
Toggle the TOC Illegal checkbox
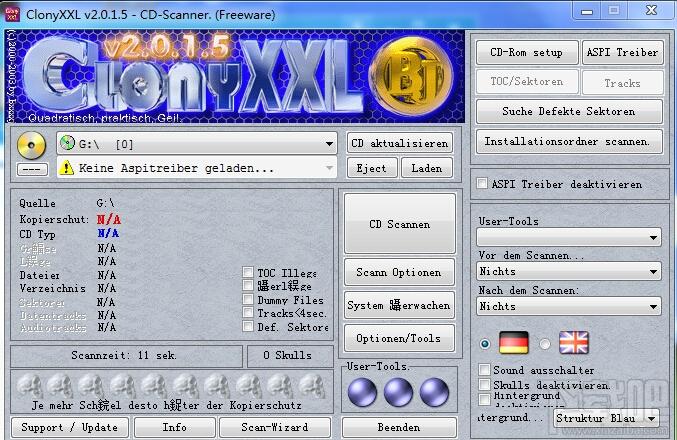(248, 272)
